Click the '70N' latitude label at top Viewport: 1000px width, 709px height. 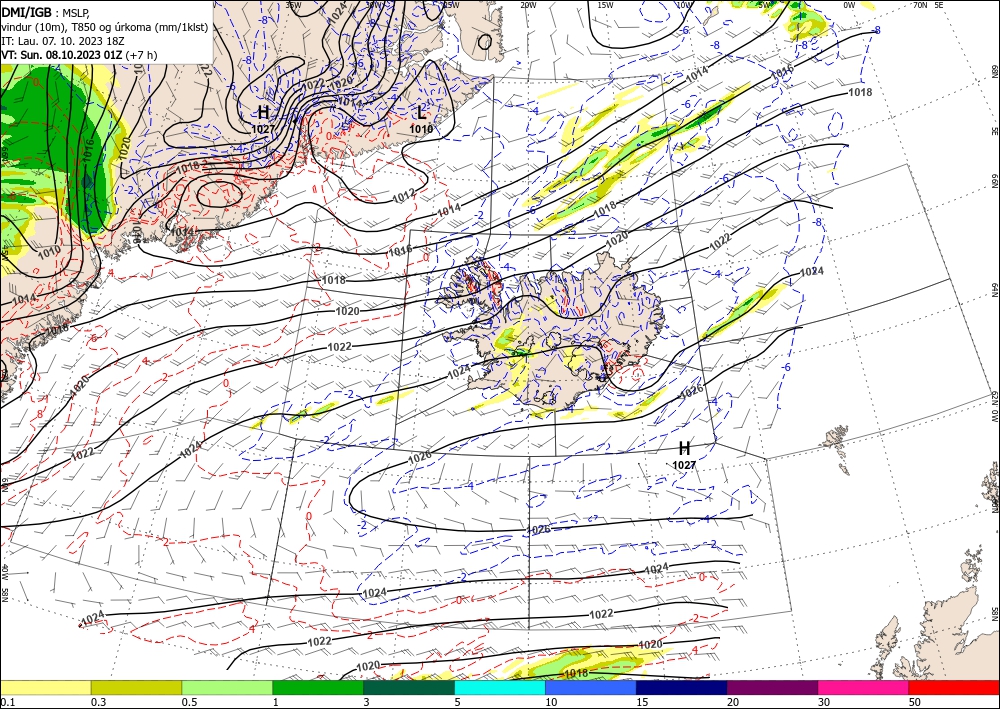(x=920, y=5)
